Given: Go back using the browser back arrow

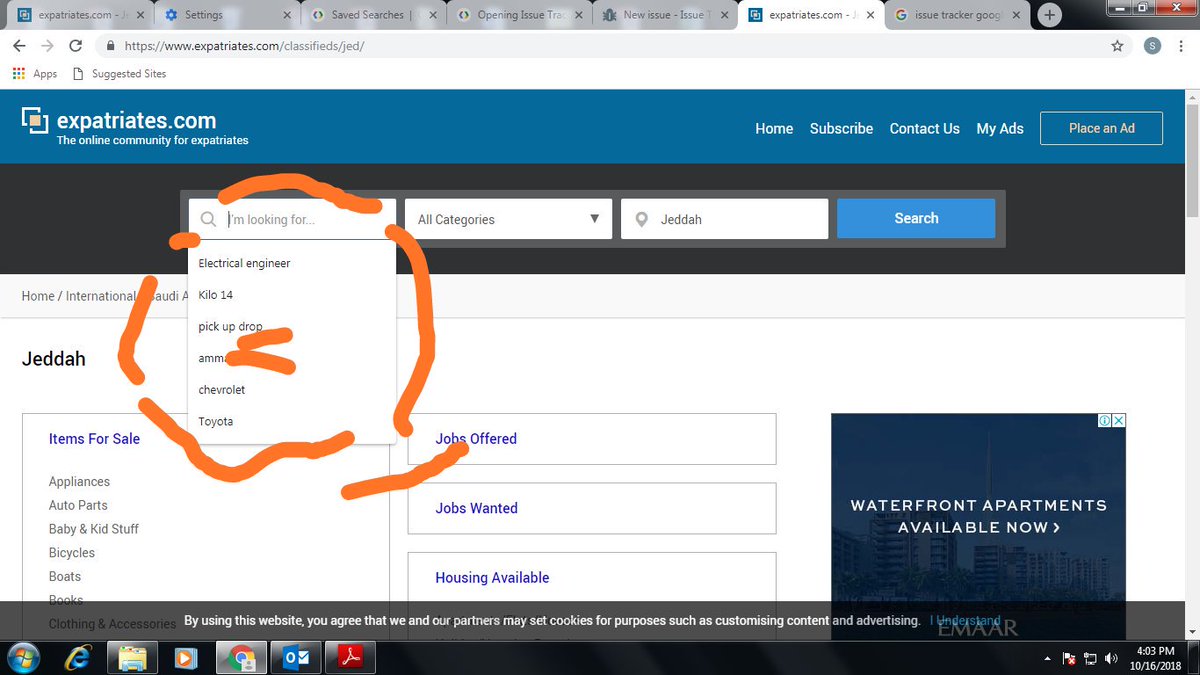Looking at the screenshot, I should coord(19,46).
